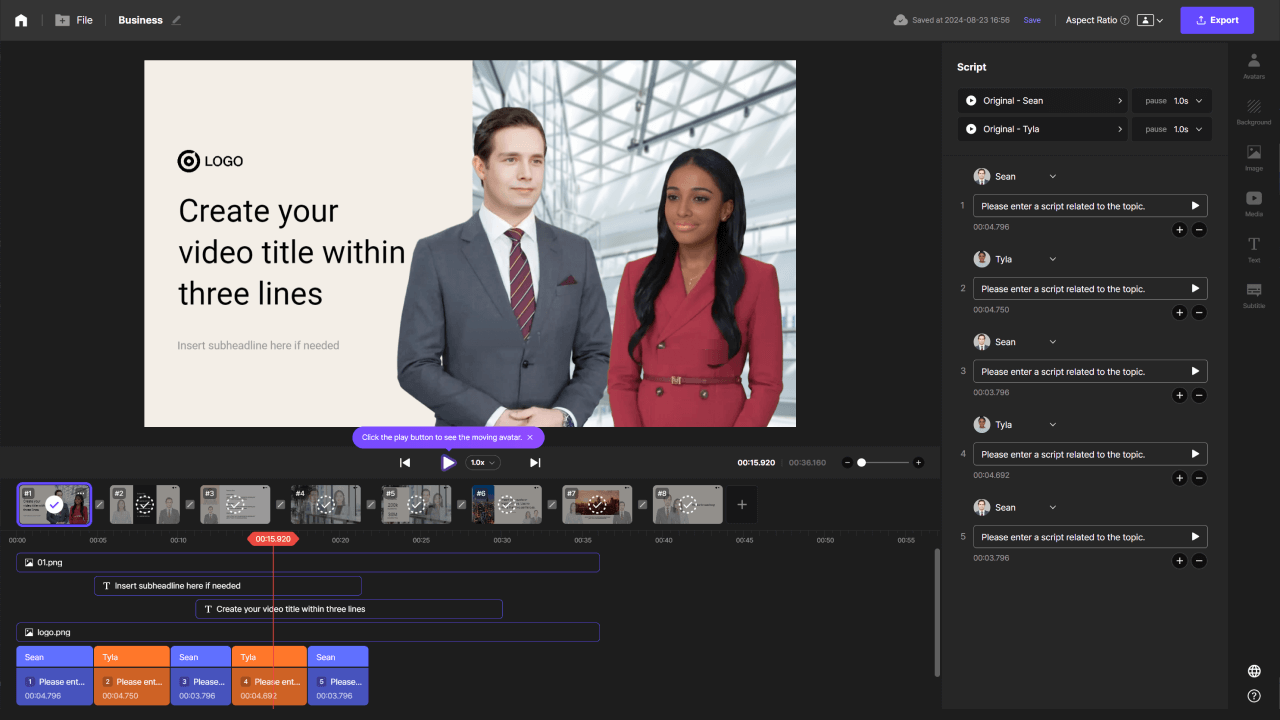Add a script line after script 4

[1179, 478]
